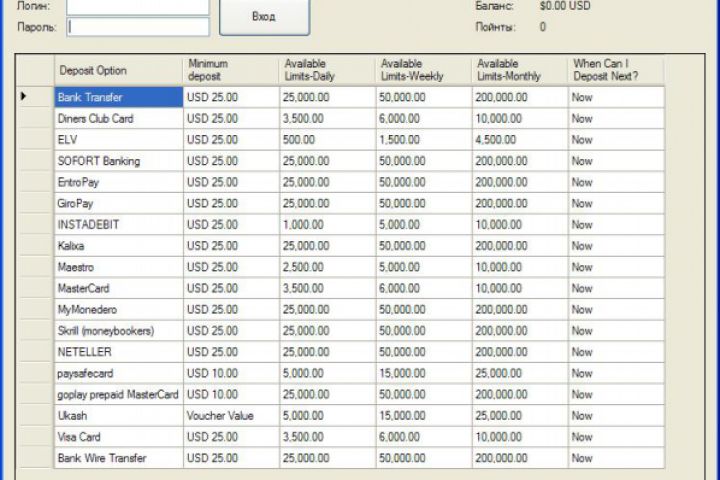Image resolution: width=720 pixels, height=480 pixels.
Task: Click the 4,500.00 monthly limit for ELV
Action: [x=520, y=140]
